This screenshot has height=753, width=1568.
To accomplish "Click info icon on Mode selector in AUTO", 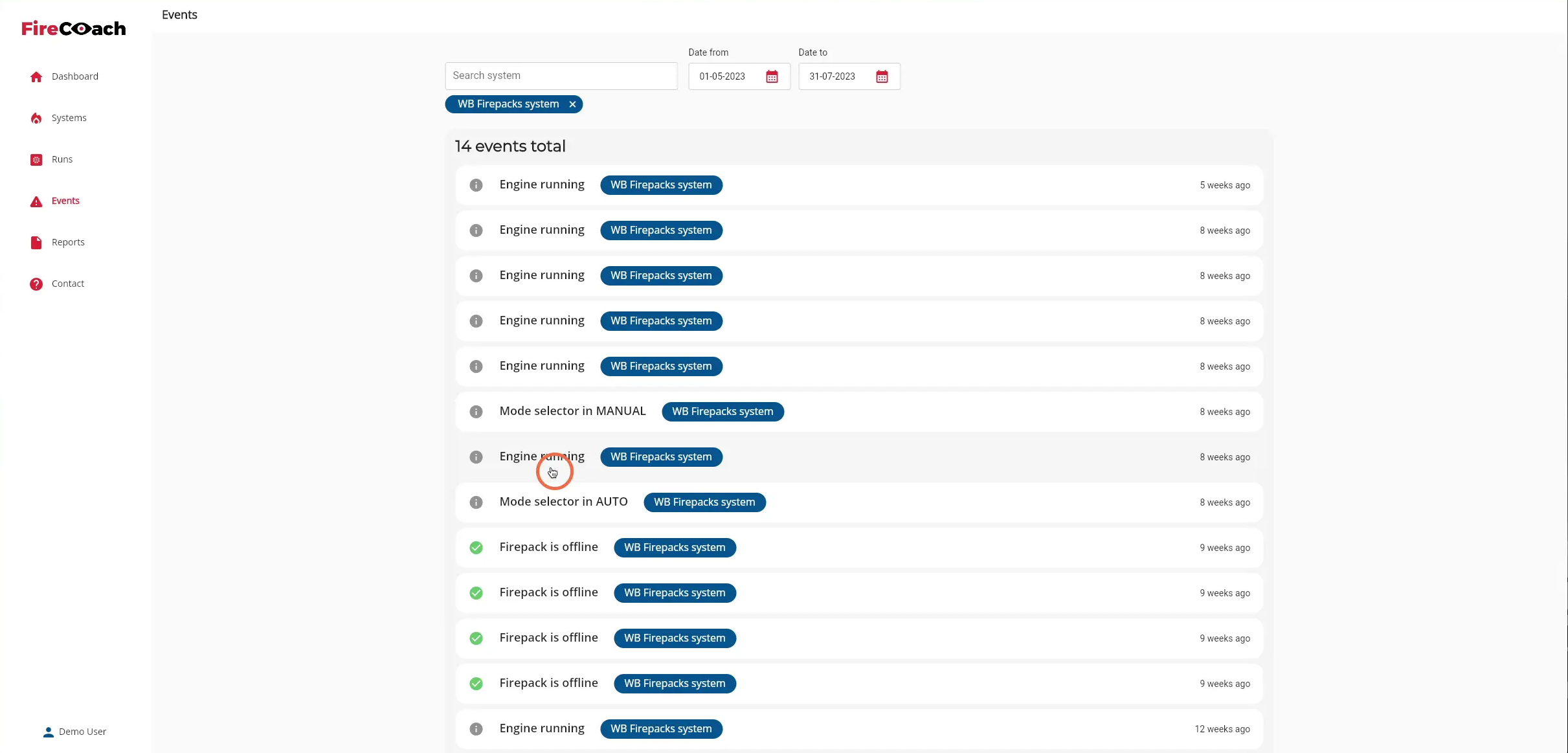I will [x=476, y=502].
